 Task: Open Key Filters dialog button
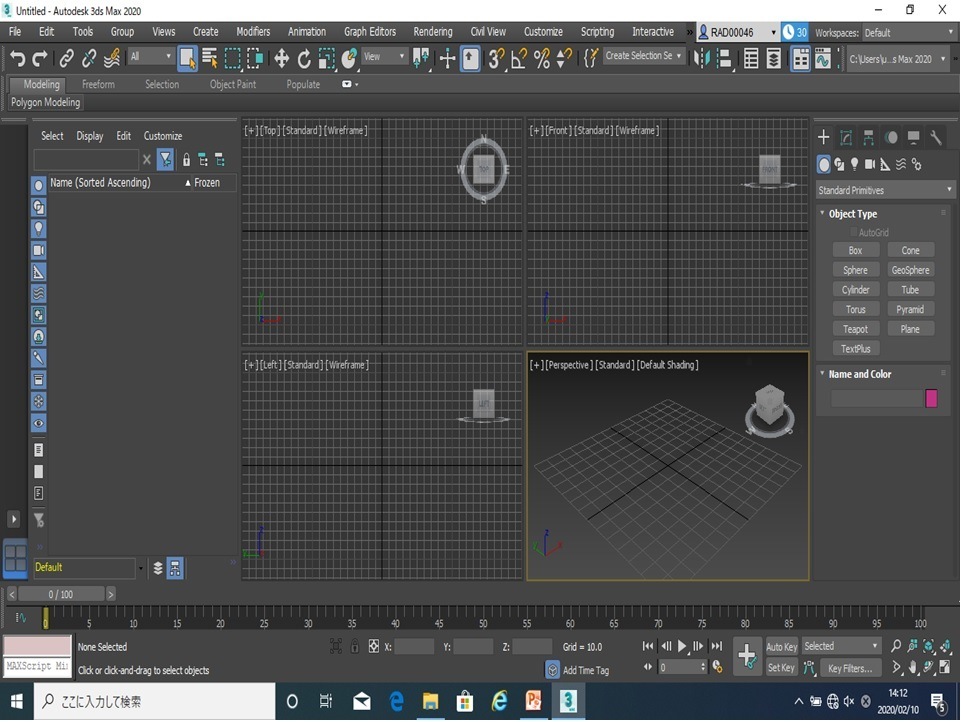click(x=850, y=668)
